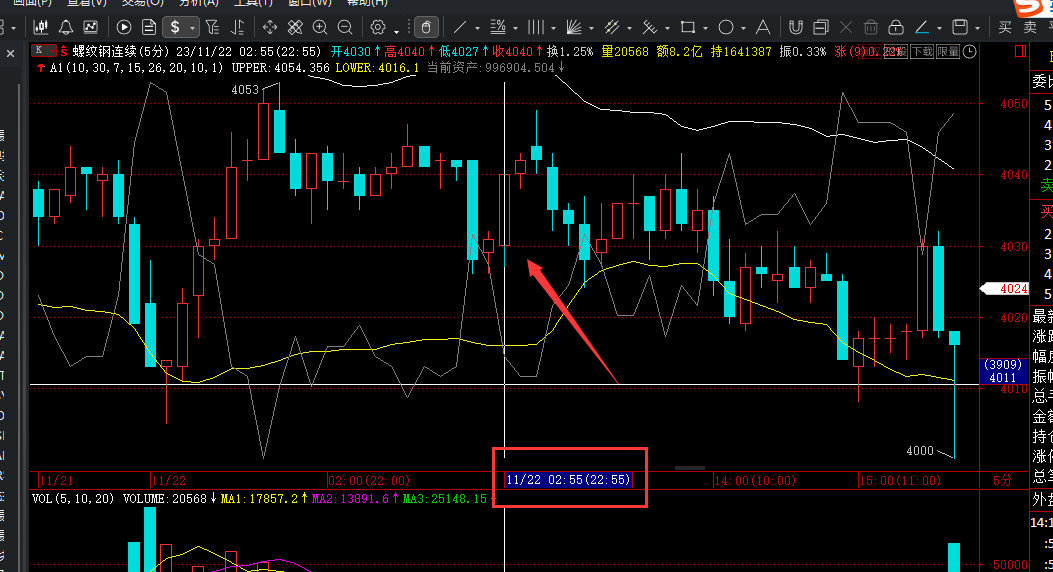Click the 买 buy button
This screenshot has width=1053, height=572.
pyautogui.click(x=1005, y=28)
